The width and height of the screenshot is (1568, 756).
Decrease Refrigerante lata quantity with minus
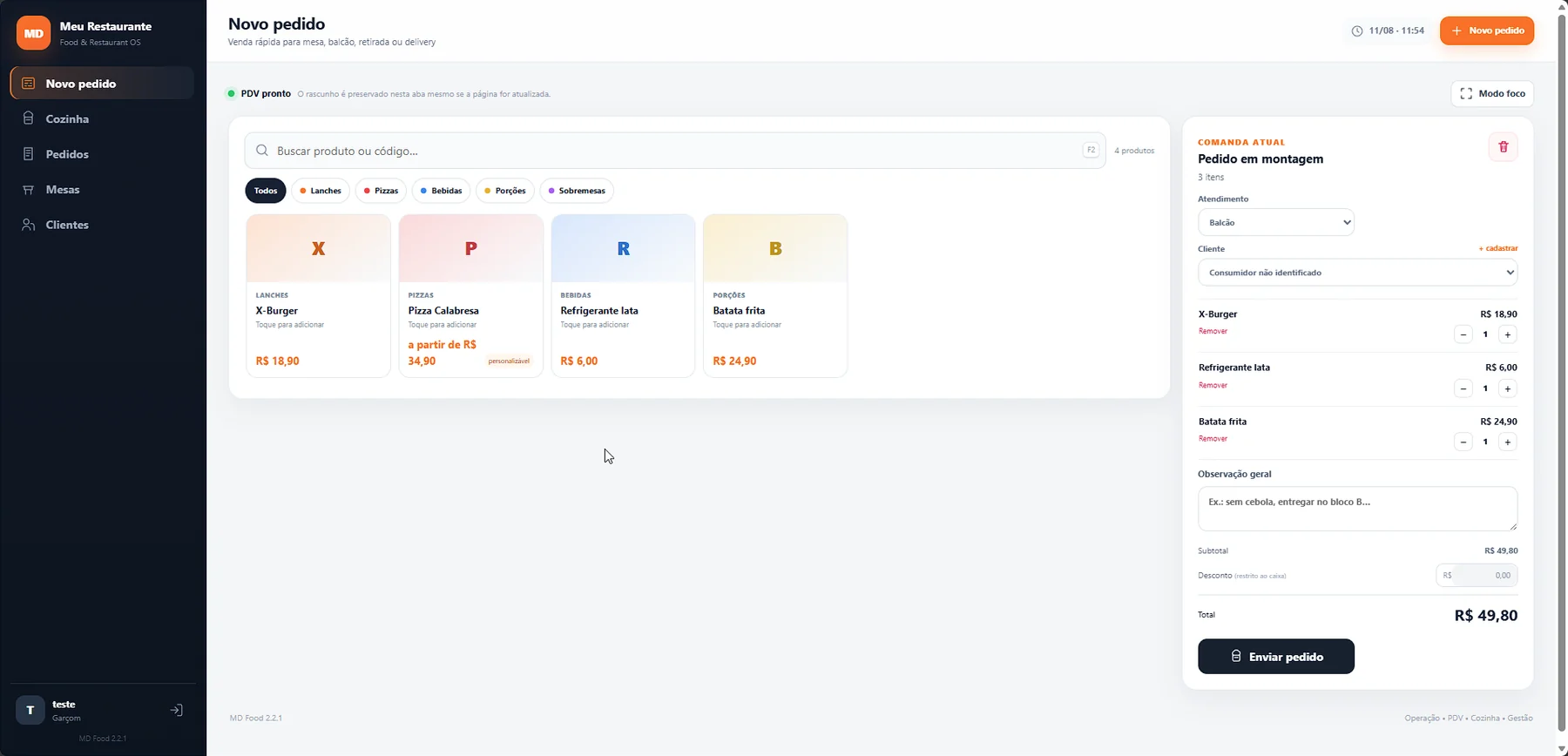[1463, 388]
